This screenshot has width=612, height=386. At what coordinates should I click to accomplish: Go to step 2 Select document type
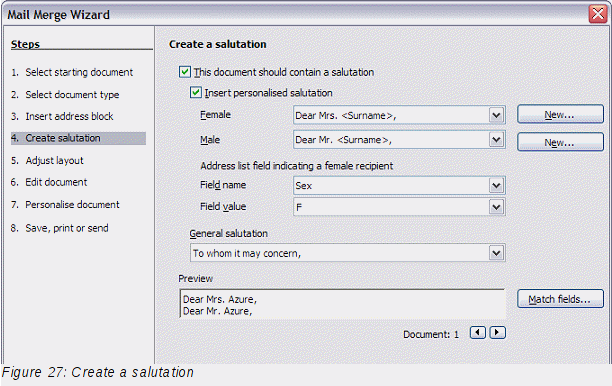point(65,95)
